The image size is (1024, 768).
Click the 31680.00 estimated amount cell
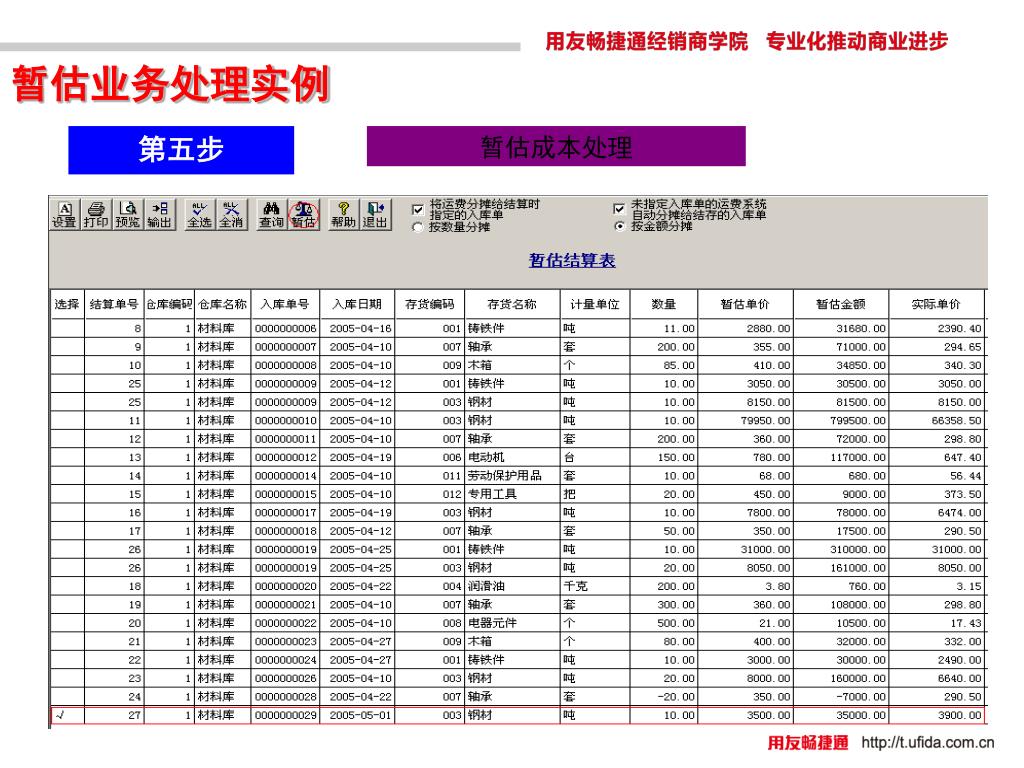click(841, 328)
